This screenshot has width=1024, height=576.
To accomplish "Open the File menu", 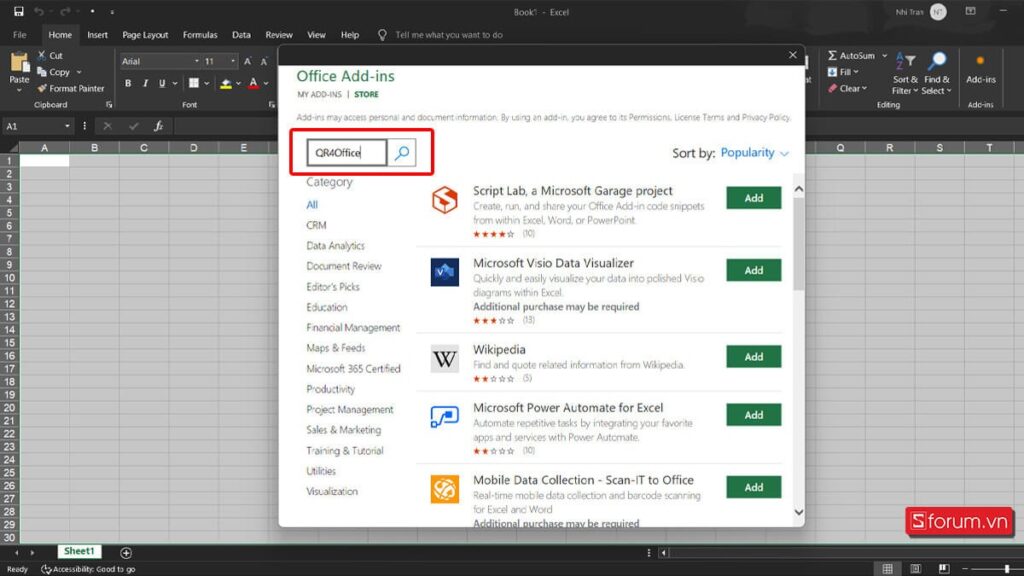I will tap(20, 35).
